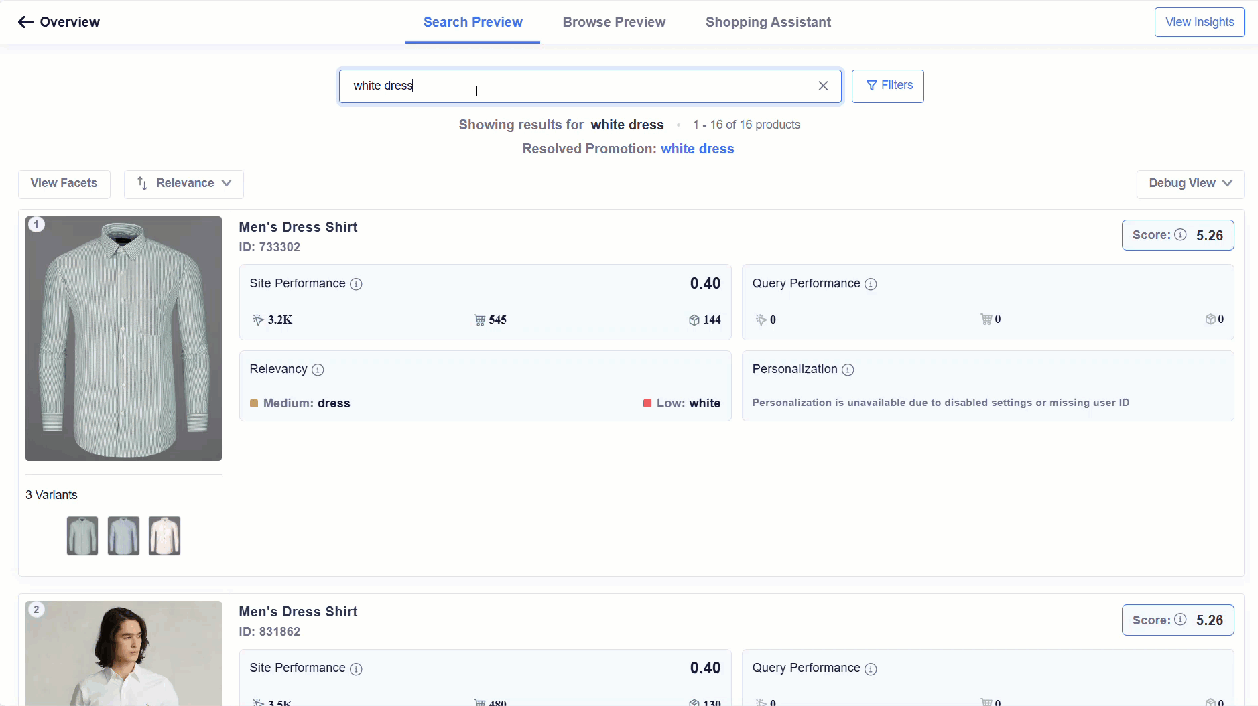Click the model image of product 831862
This screenshot has width=1258, height=706.
coord(124,653)
